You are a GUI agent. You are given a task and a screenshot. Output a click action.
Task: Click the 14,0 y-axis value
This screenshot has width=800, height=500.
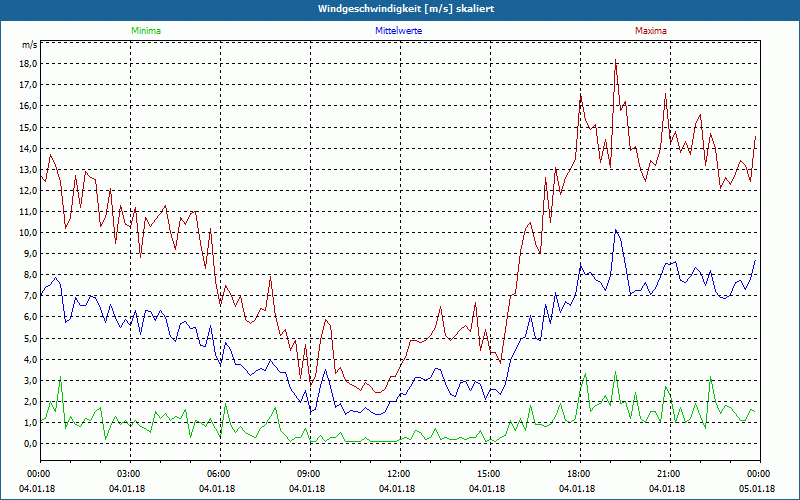click(x=29, y=148)
